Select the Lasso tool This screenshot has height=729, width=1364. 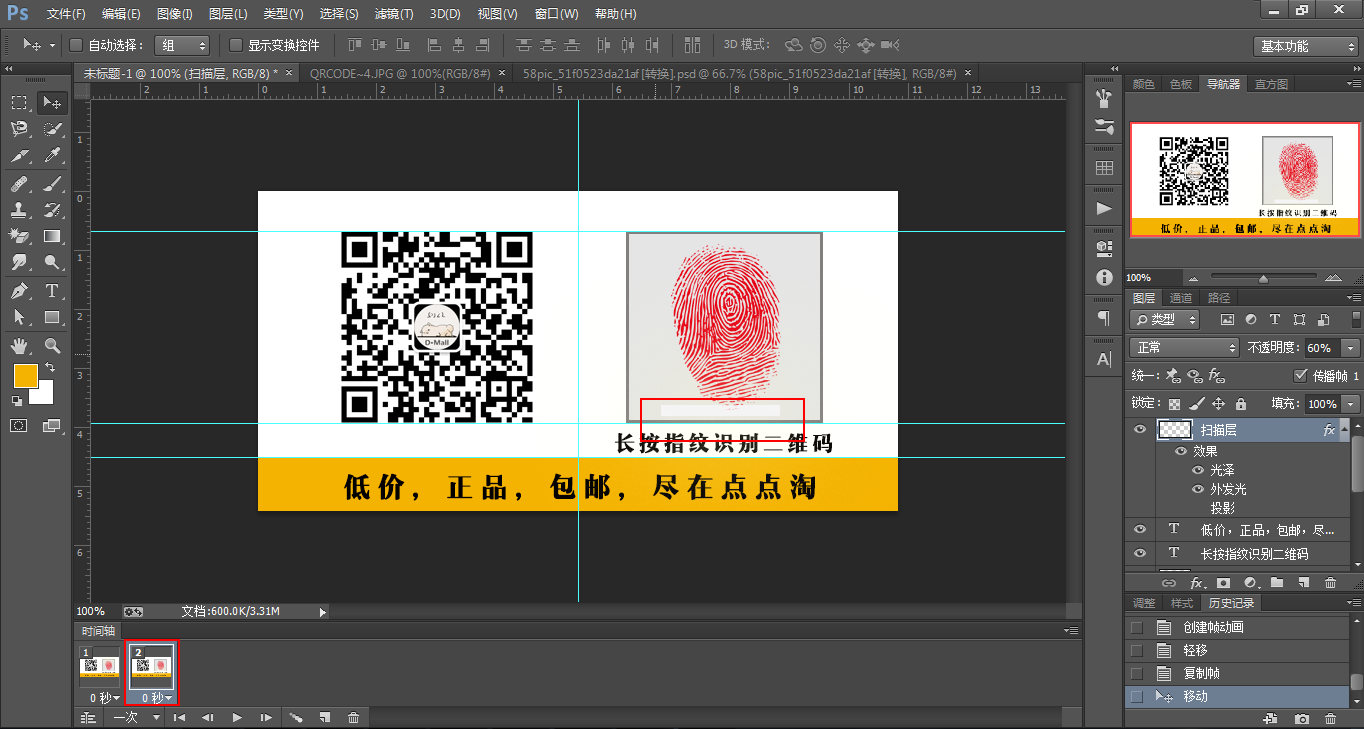(x=19, y=129)
